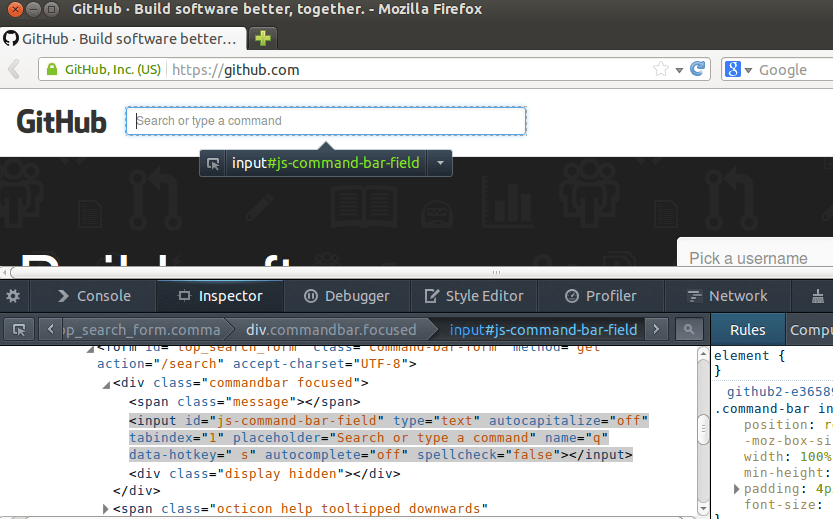Click the markup panel scroll down arrow
Screen dimensions: 833x519
(x=703, y=508)
